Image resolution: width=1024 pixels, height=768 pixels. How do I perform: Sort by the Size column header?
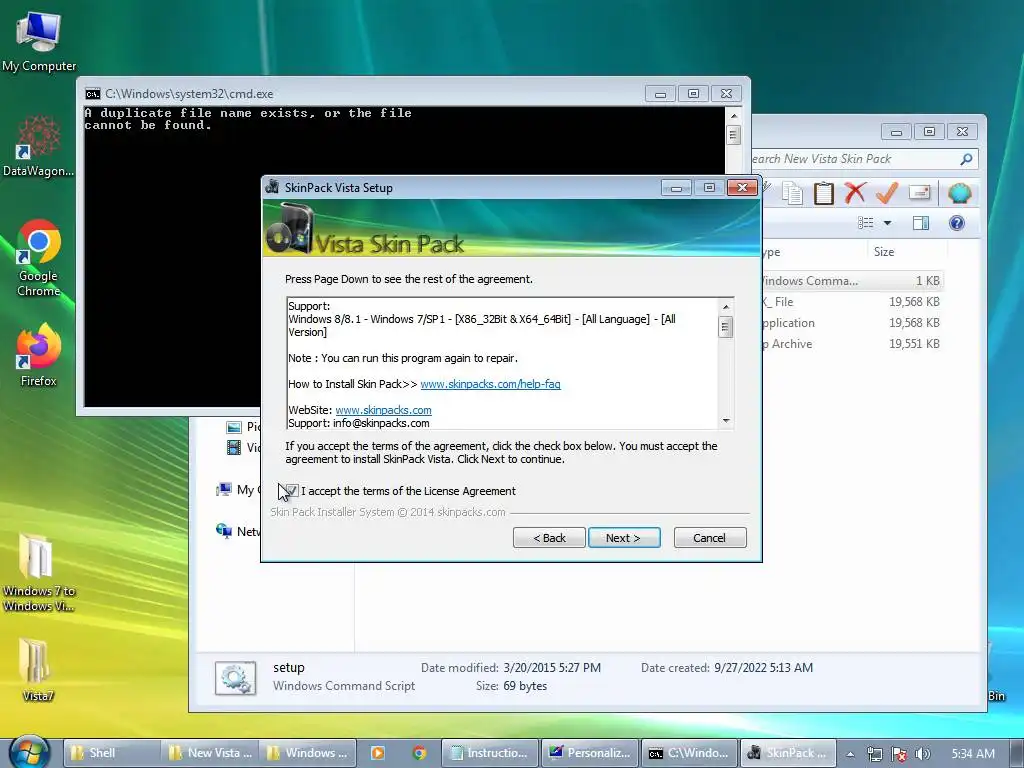[907, 251]
